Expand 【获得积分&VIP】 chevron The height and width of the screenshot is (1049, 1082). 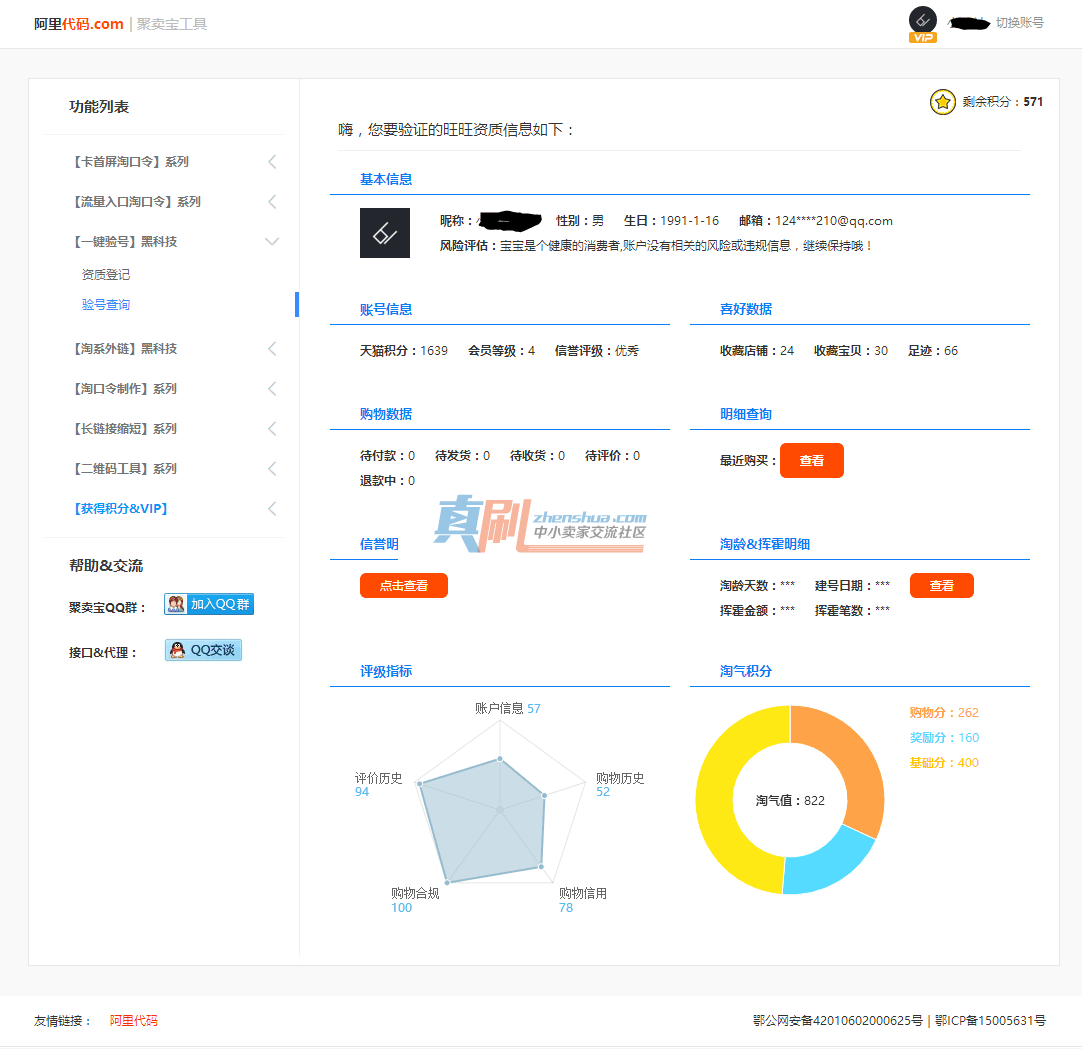pyautogui.click(x=273, y=509)
